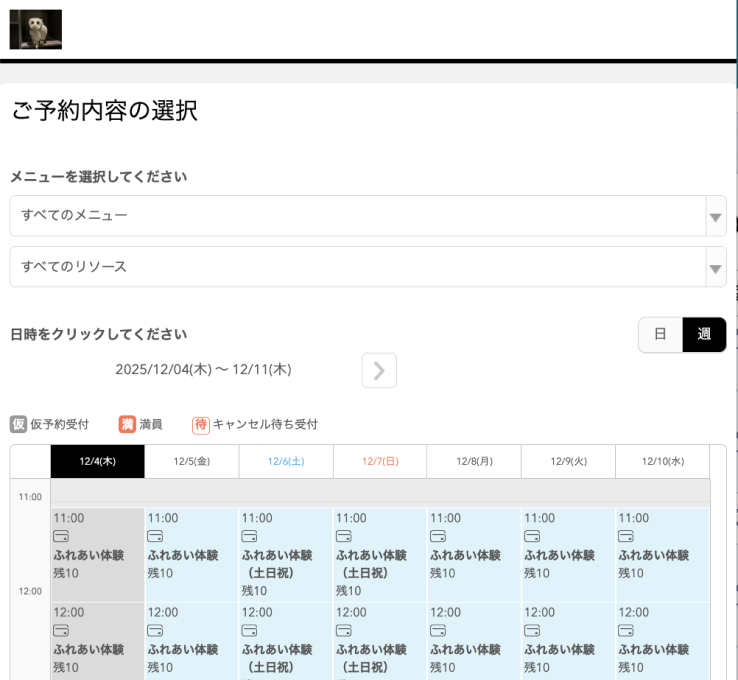The image size is (738, 680).
Task: Click payment card icon in 12/4 11:00 slot
Action: (x=61, y=536)
